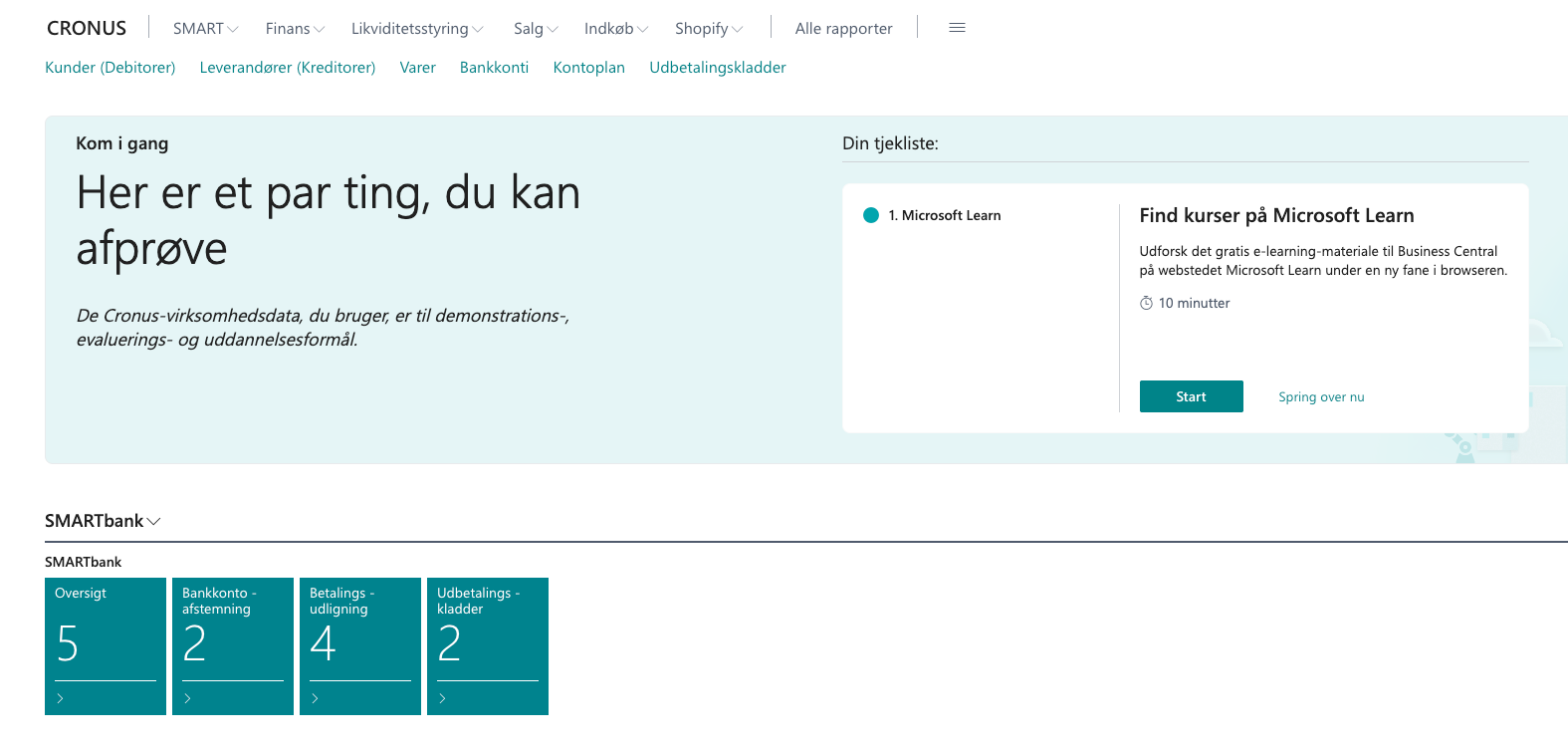The image size is (1568, 750).
Task: Open Betalings-udligning tile showing 4
Action: click(x=360, y=646)
